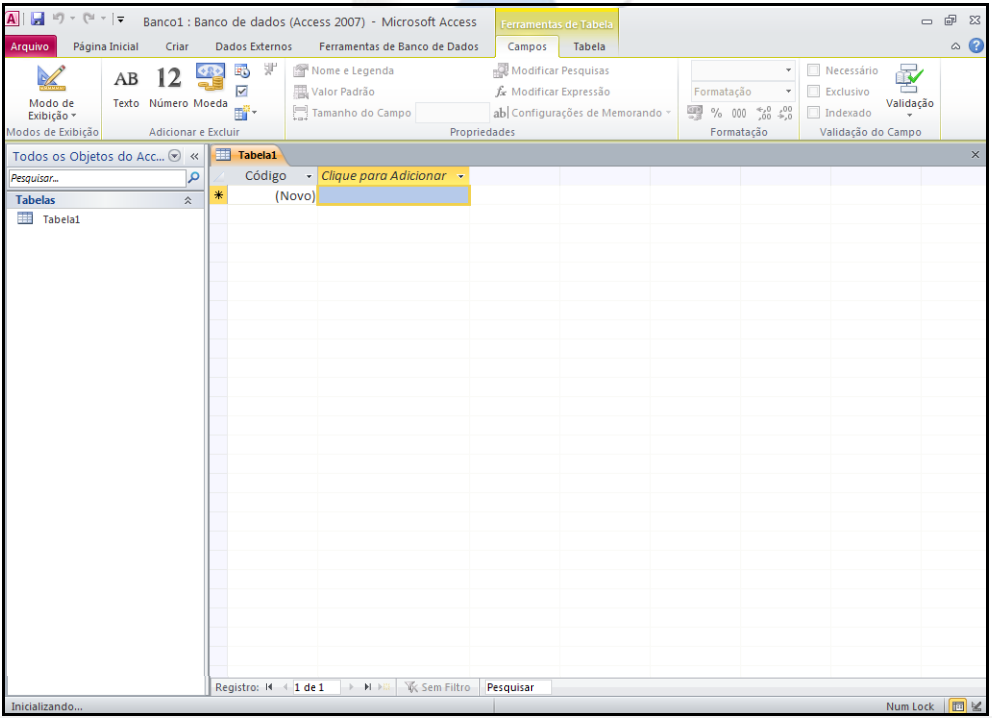Click the Save icon in quick access toolbar
992x718 pixels.
[x=37, y=19]
